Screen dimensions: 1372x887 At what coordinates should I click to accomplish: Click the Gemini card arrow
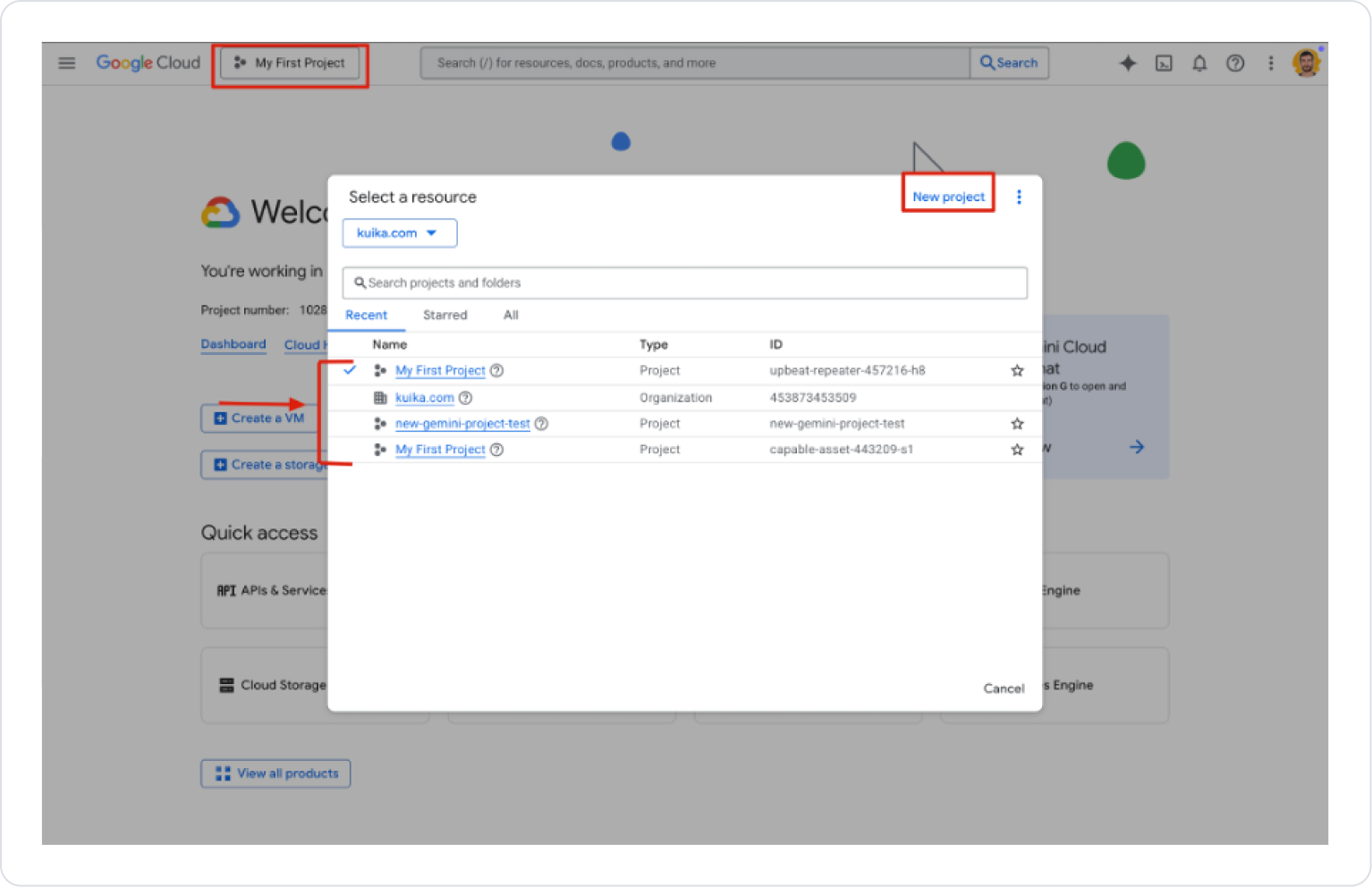1137,447
